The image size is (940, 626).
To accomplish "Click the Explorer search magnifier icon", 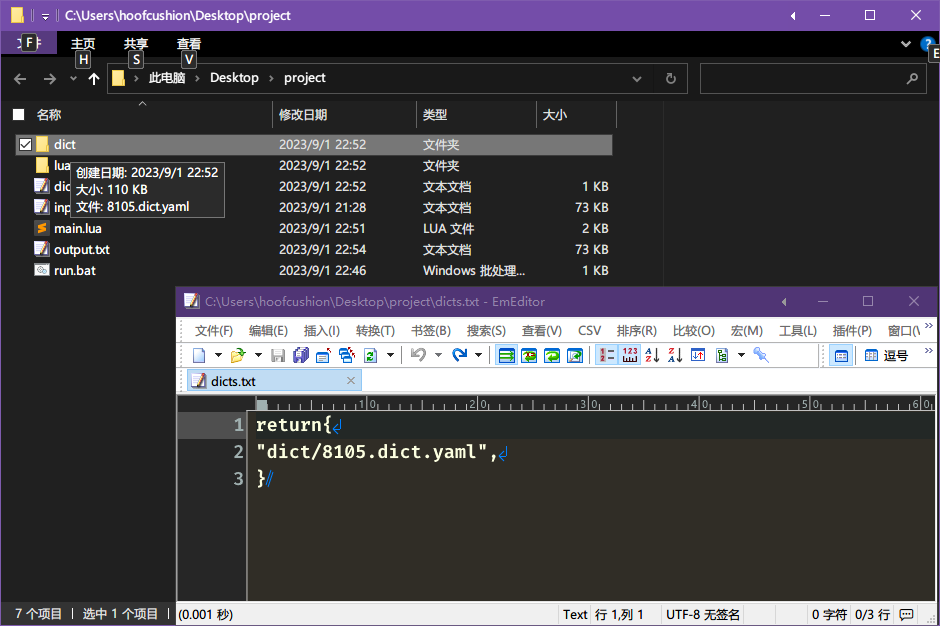I will pyautogui.click(x=912, y=79).
